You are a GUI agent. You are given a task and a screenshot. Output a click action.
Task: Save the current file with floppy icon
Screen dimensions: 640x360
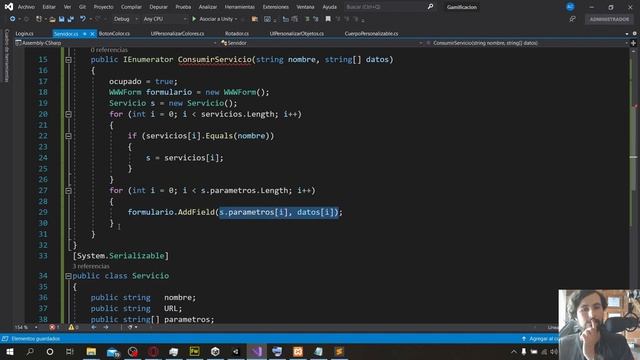click(x=61, y=19)
